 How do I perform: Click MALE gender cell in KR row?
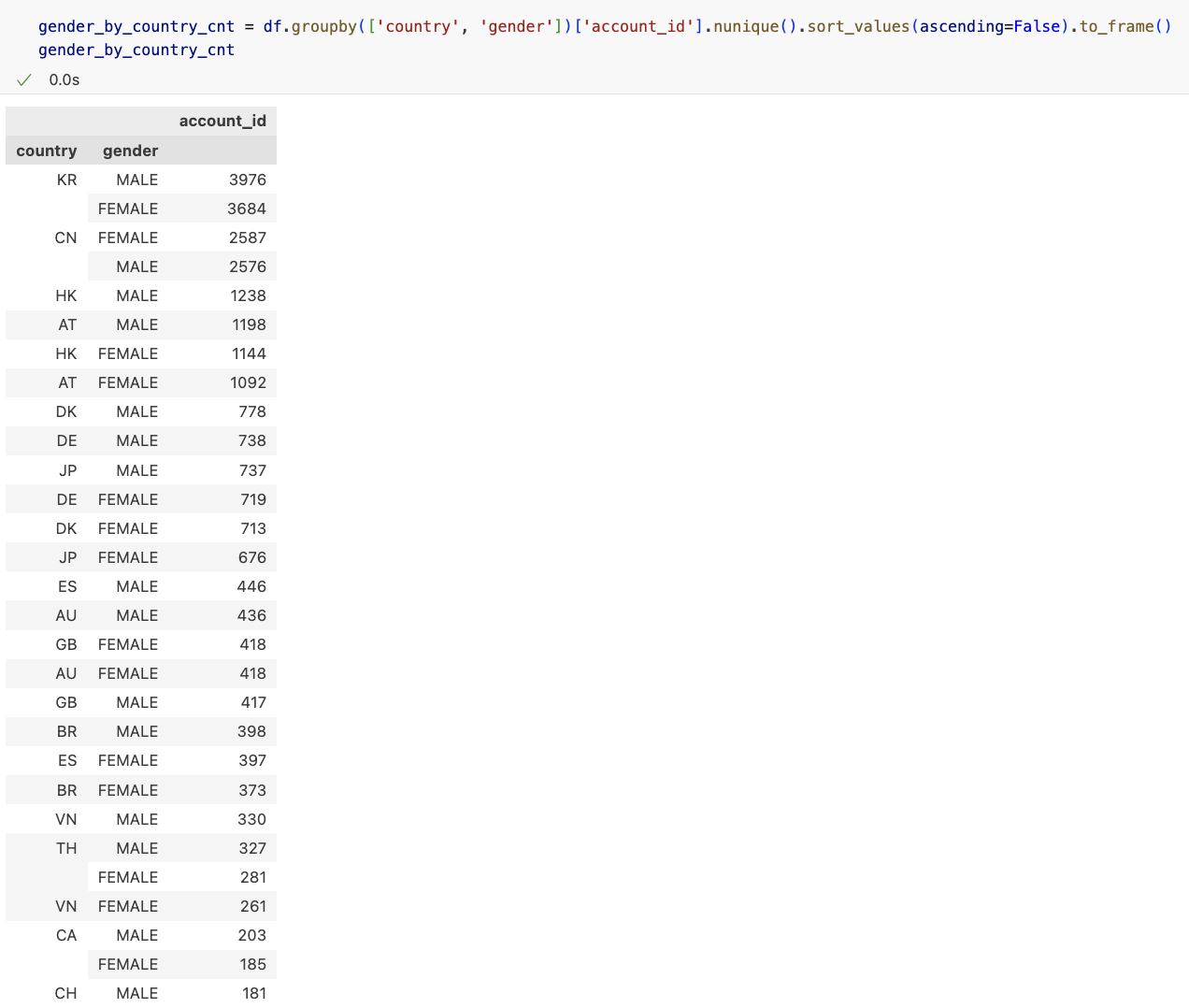pos(137,180)
